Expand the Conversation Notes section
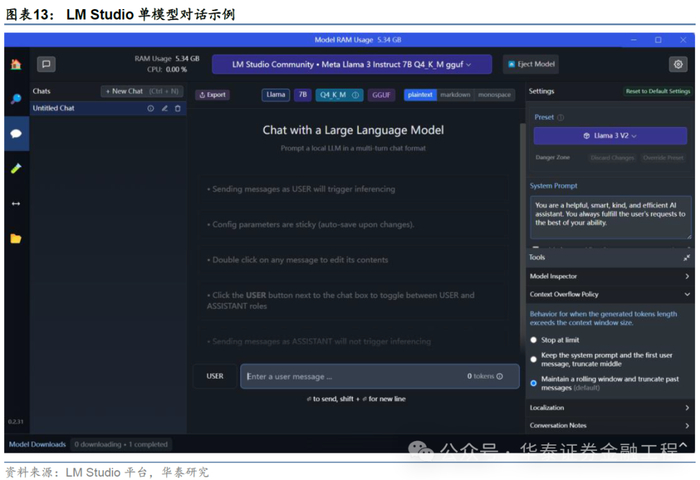The image size is (700, 480). pos(610,426)
